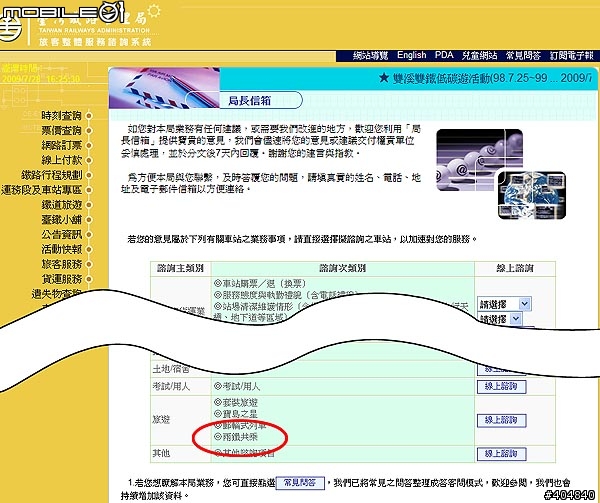
Task: Click 線上諮詢 button in 其他 row
Action: tap(501, 454)
